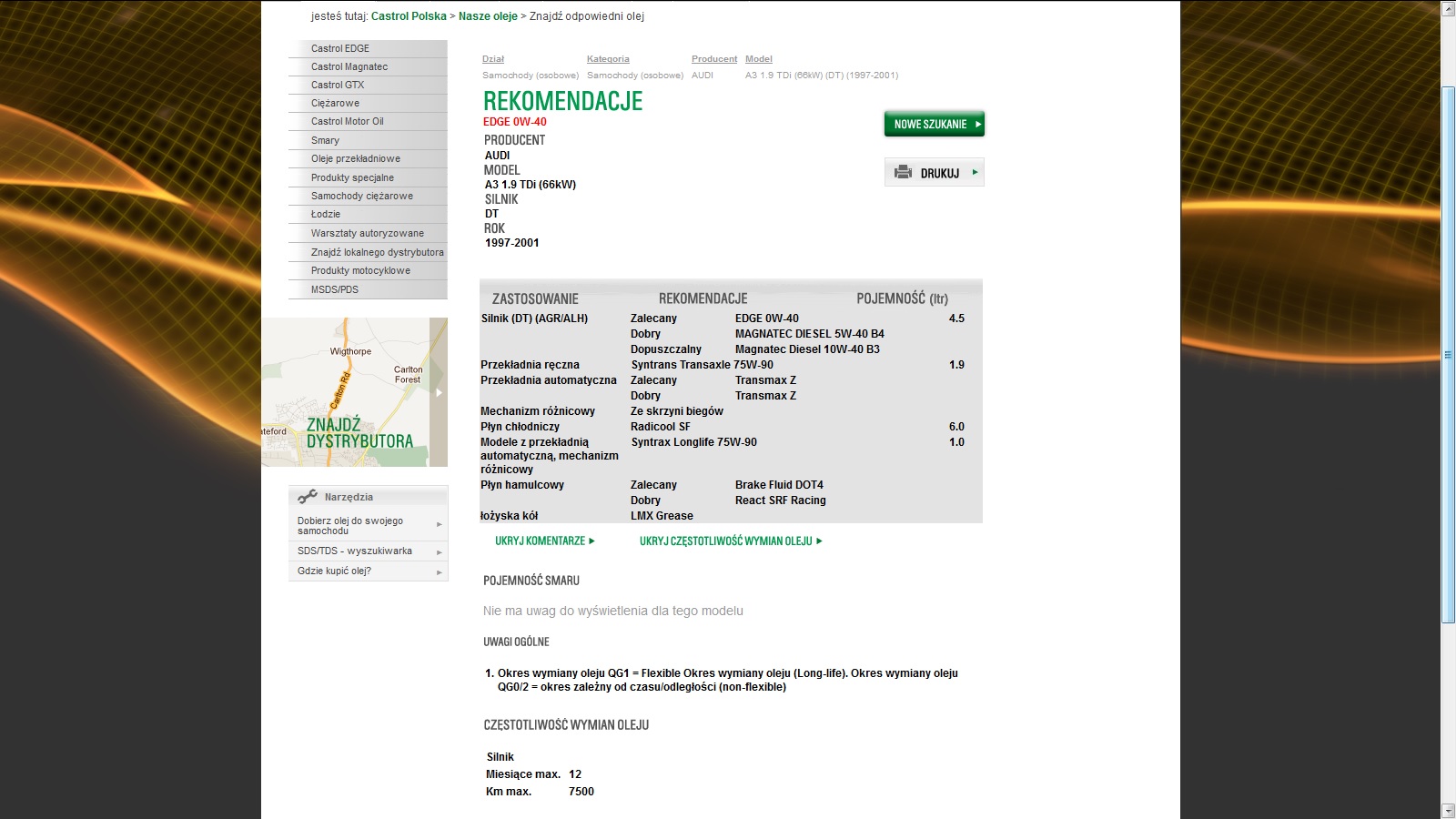The height and width of the screenshot is (819, 1456).
Task: Open Produkty motocyklowe menu item
Action: 368,270
